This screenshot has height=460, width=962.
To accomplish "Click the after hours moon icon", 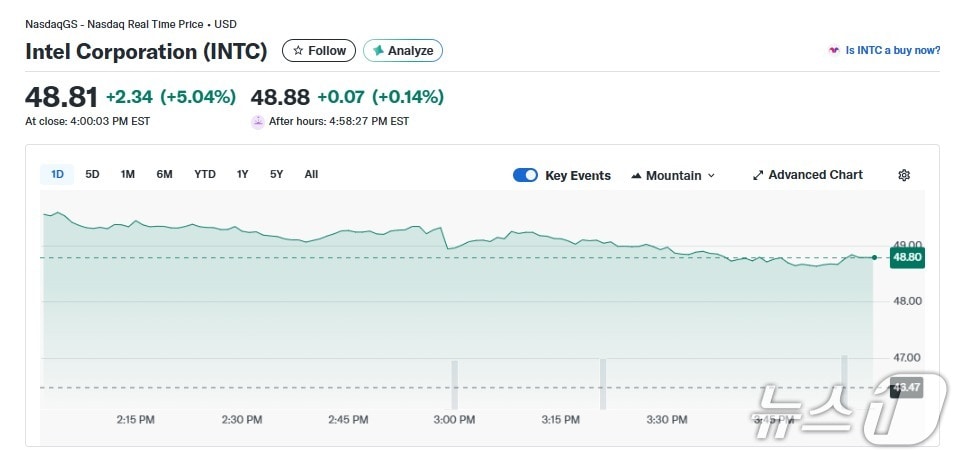I will pos(258,121).
